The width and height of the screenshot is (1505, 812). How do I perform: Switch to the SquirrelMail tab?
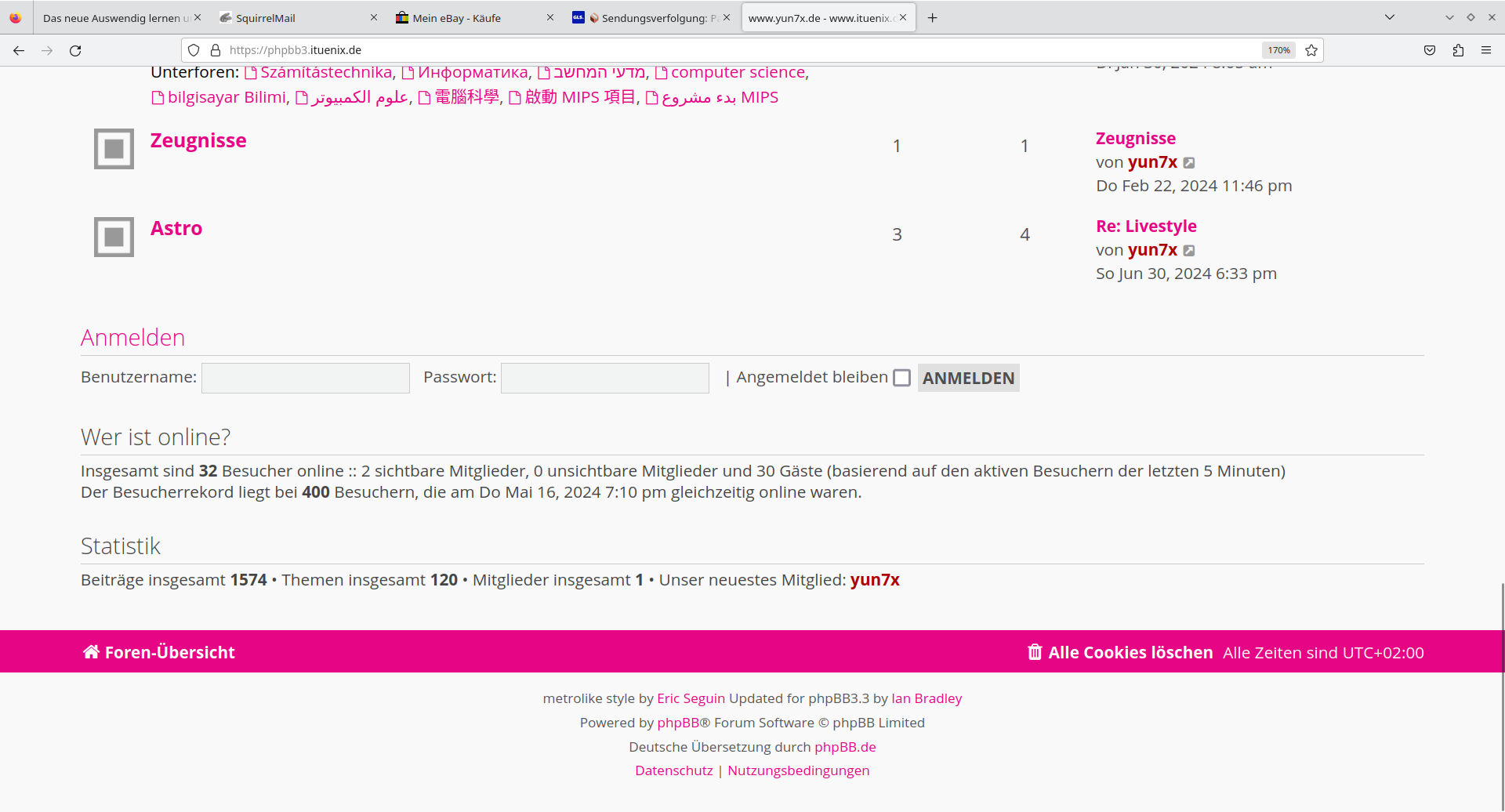[x=290, y=18]
